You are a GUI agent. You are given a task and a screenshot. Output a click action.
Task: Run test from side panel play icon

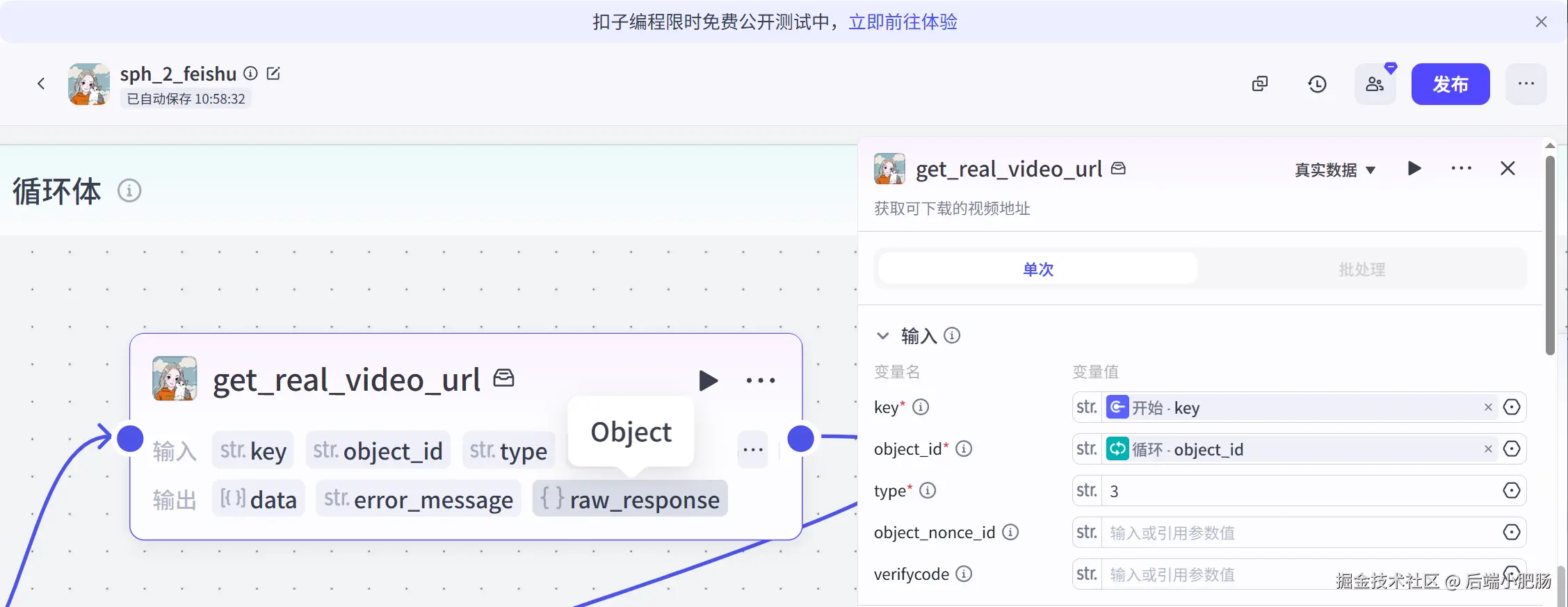click(x=1414, y=169)
